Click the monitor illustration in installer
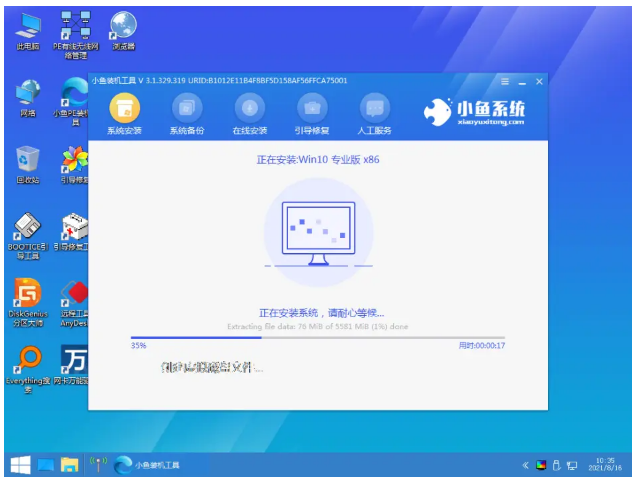Viewport: 639px width, 483px height. click(x=318, y=233)
